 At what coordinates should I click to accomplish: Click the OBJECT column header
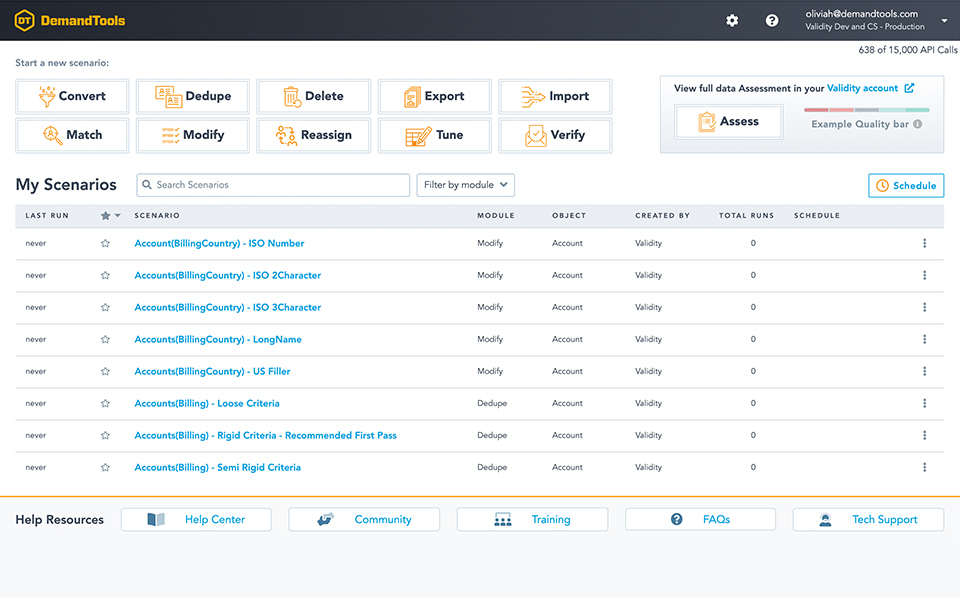[569, 216]
